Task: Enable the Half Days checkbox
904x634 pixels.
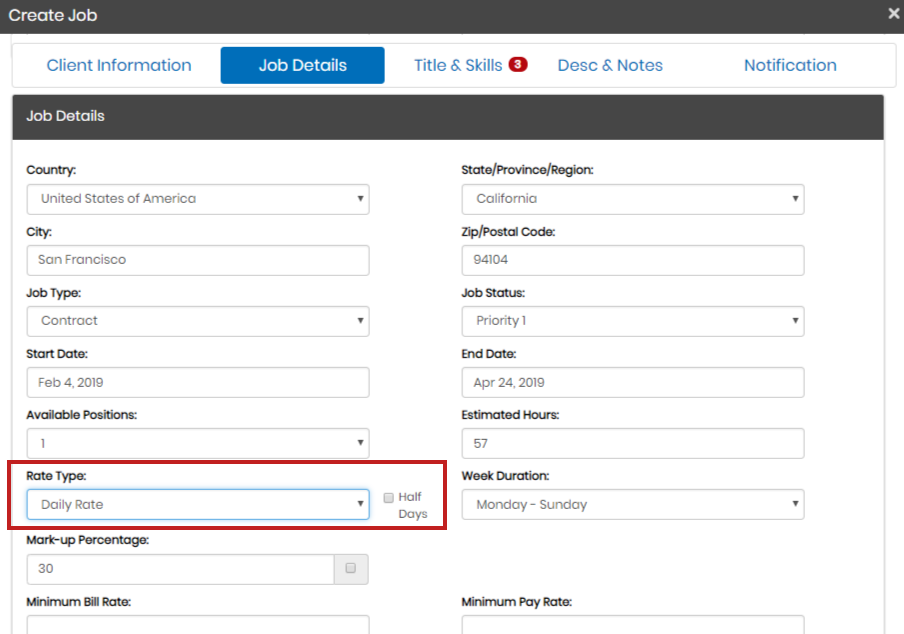Action: pos(389,497)
